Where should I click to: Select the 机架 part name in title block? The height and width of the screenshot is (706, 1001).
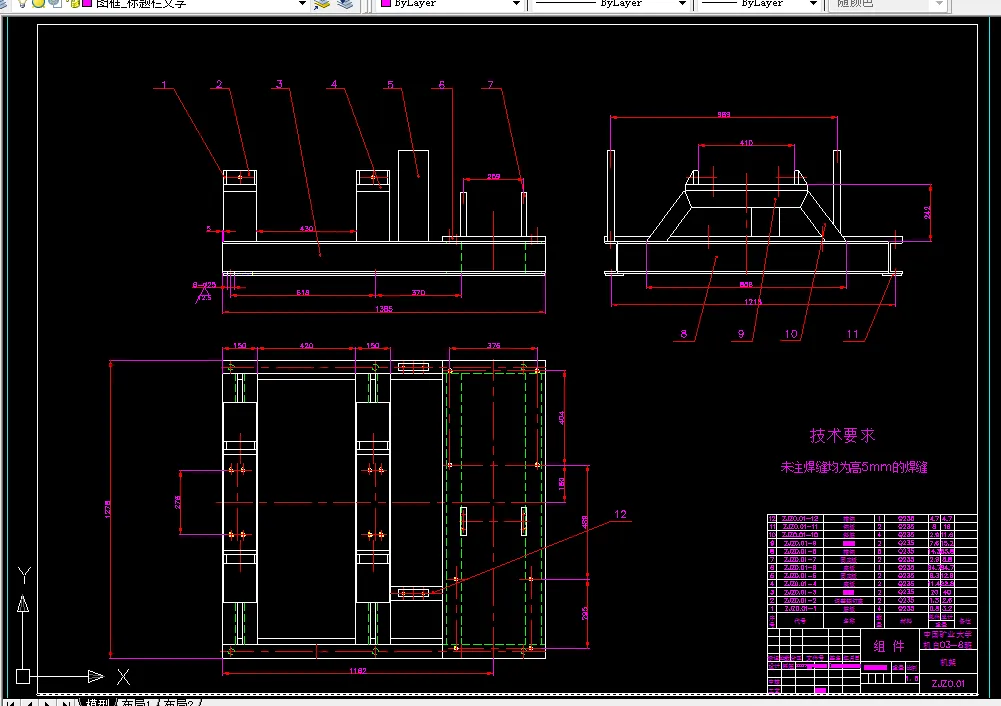point(948,662)
